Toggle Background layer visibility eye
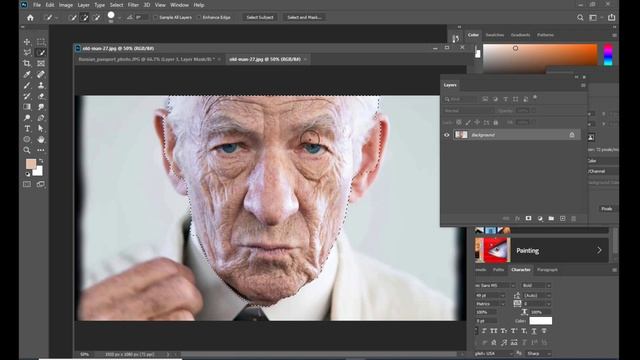 pos(447,135)
